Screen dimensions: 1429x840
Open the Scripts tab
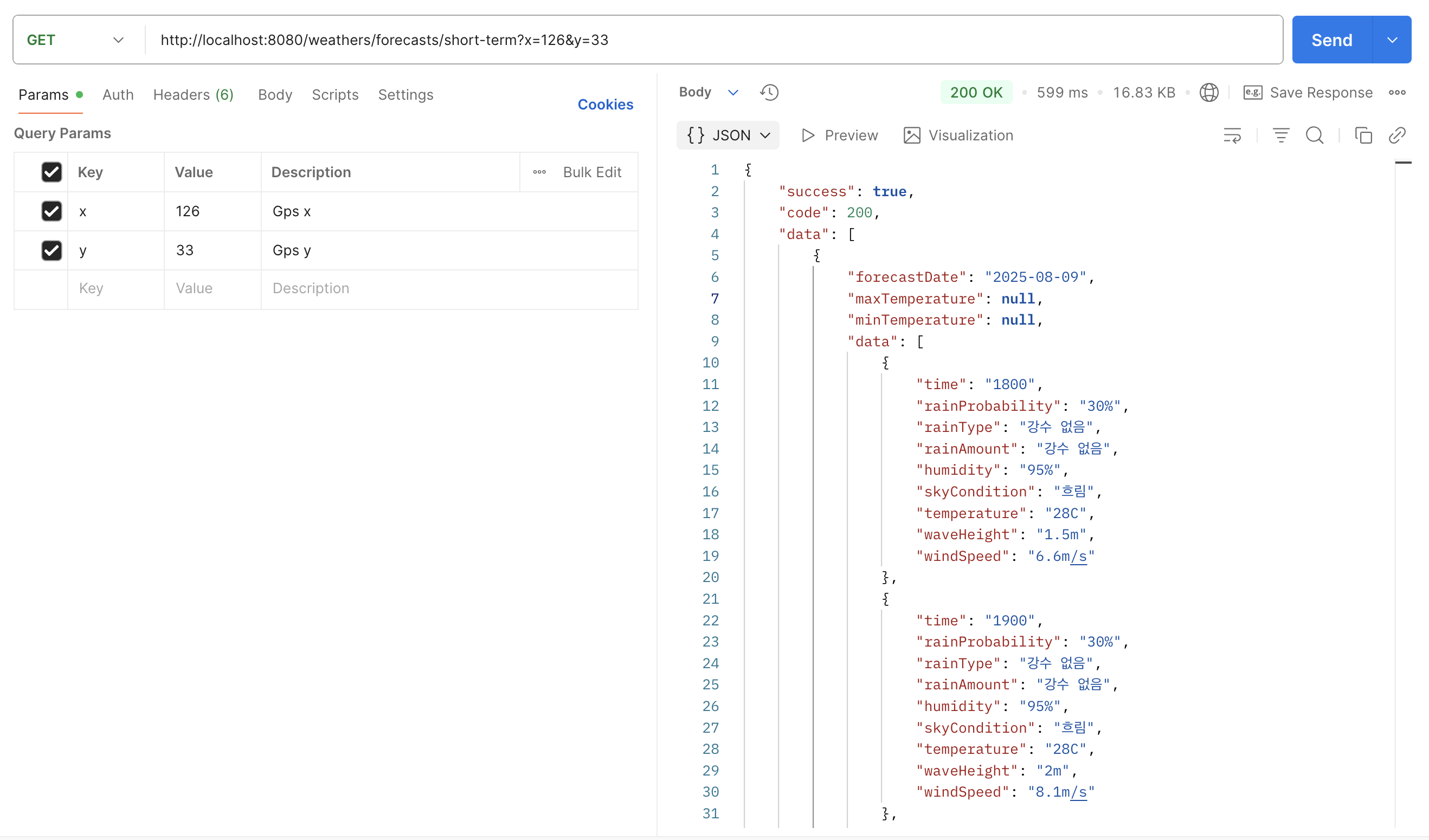(x=334, y=95)
